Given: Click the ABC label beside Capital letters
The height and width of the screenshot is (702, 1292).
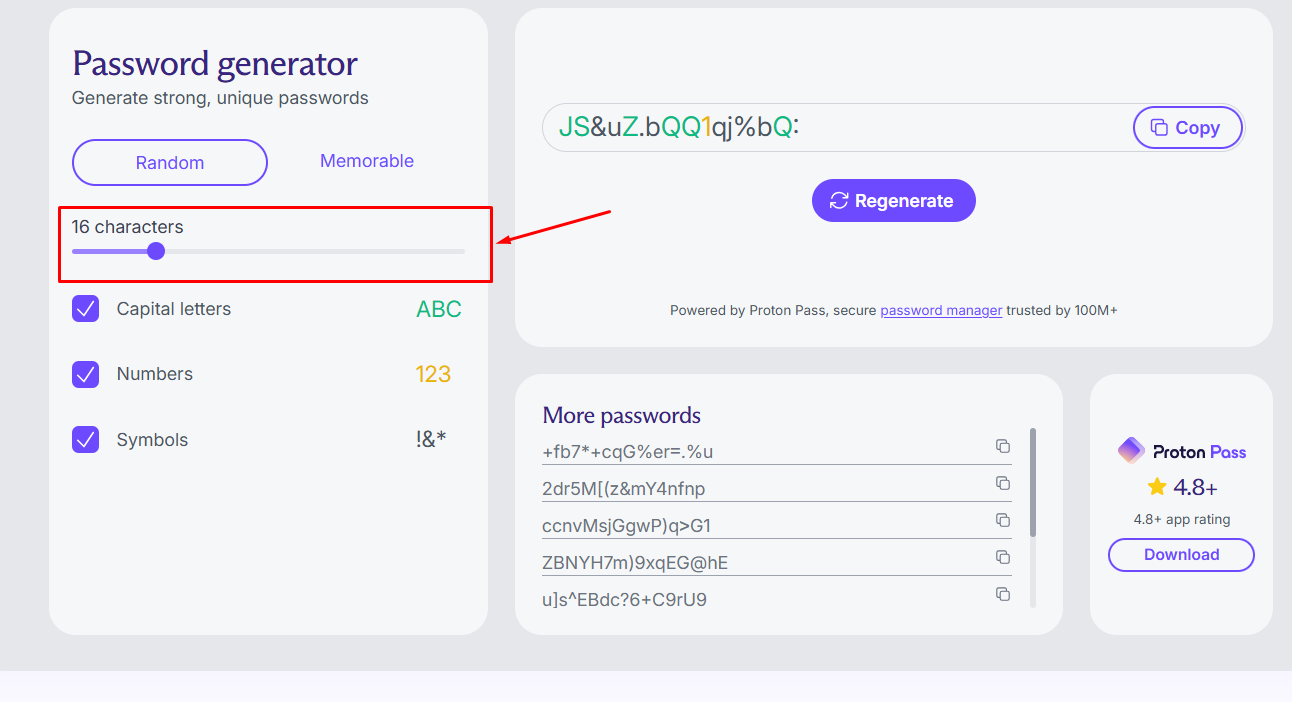Looking at the screenshot, I should coord(438,309).
